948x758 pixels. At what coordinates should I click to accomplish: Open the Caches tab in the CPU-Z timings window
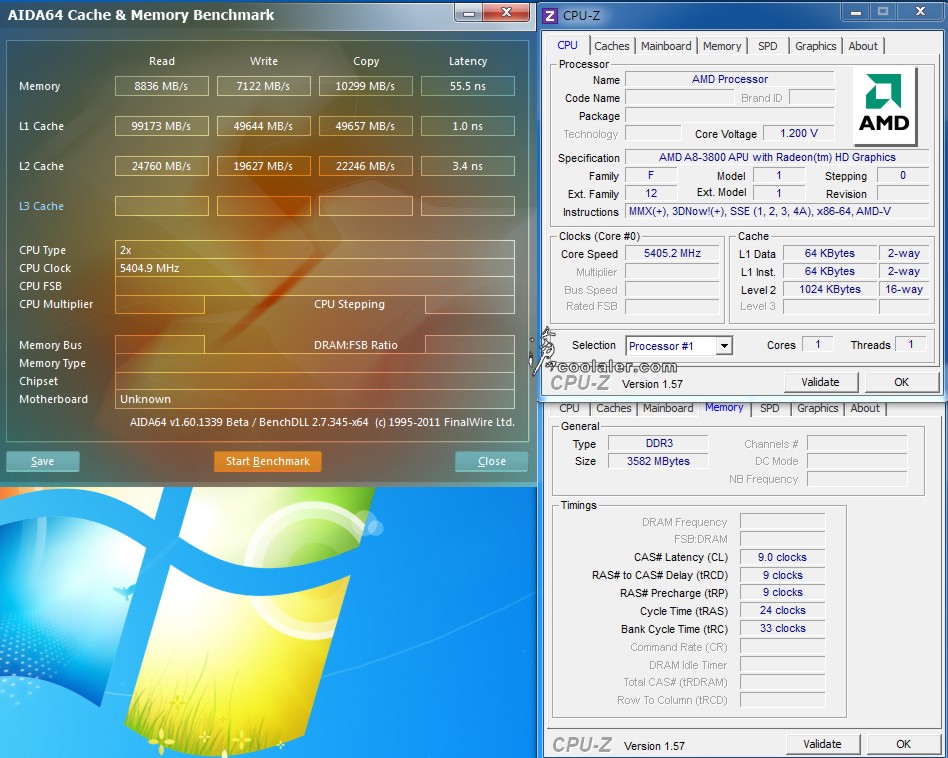point(614,408)
